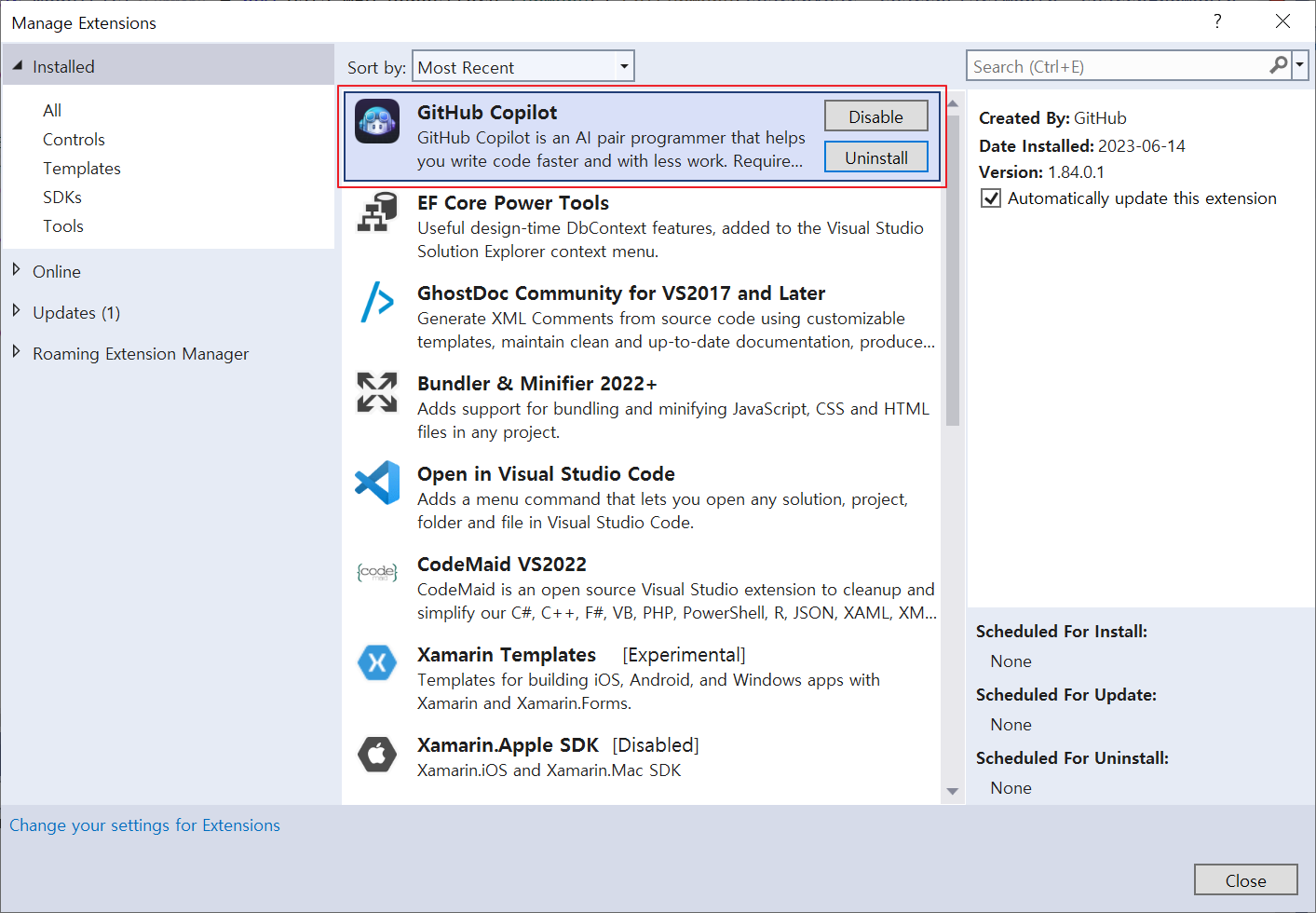The height and width of the screenshot is (913, 1316).
Task: Select CodeMaid VS2022 title
Action: tap(502, 564)
